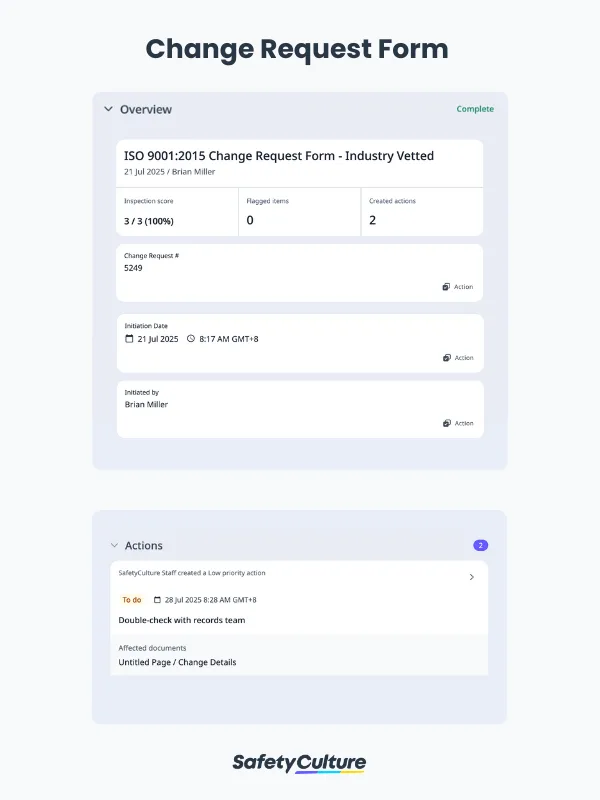Click the inspection score 3/3 value
The image size is (600, 800).
coord(147,219)
